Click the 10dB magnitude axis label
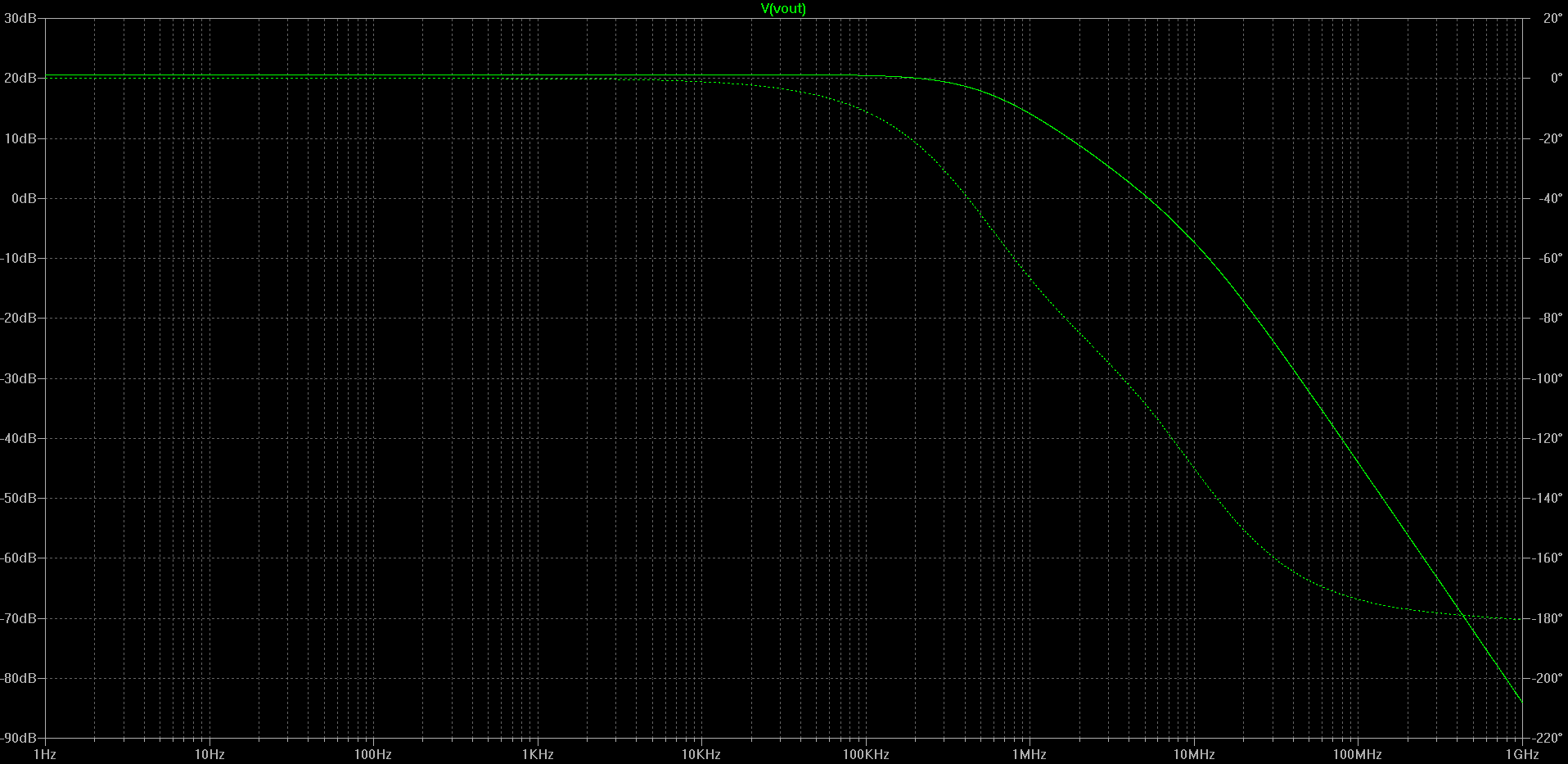Viewport: 1568px width, 764px height. click(x=20, y=138)
